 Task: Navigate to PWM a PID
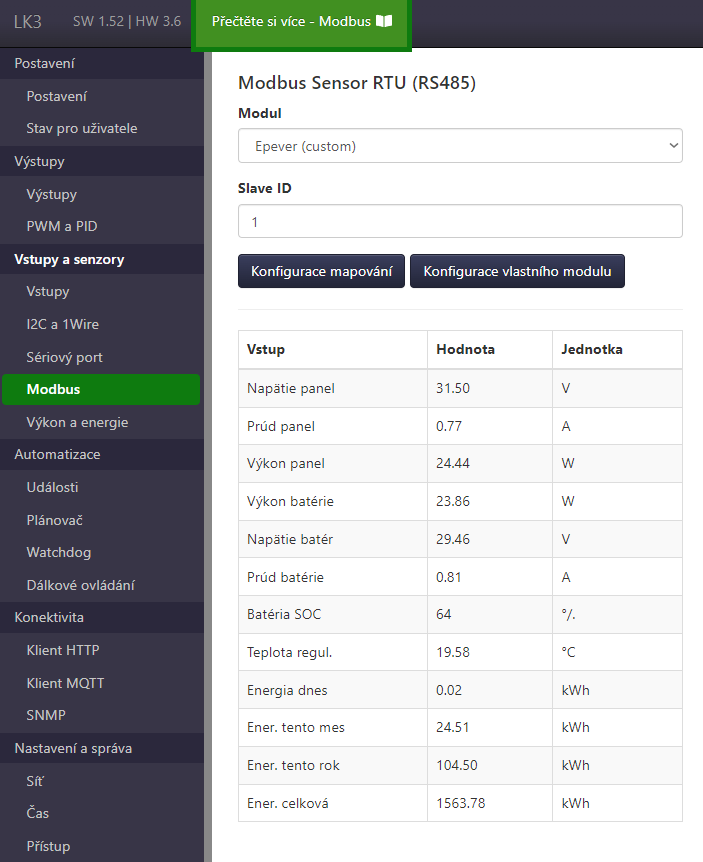coord(62,226)
